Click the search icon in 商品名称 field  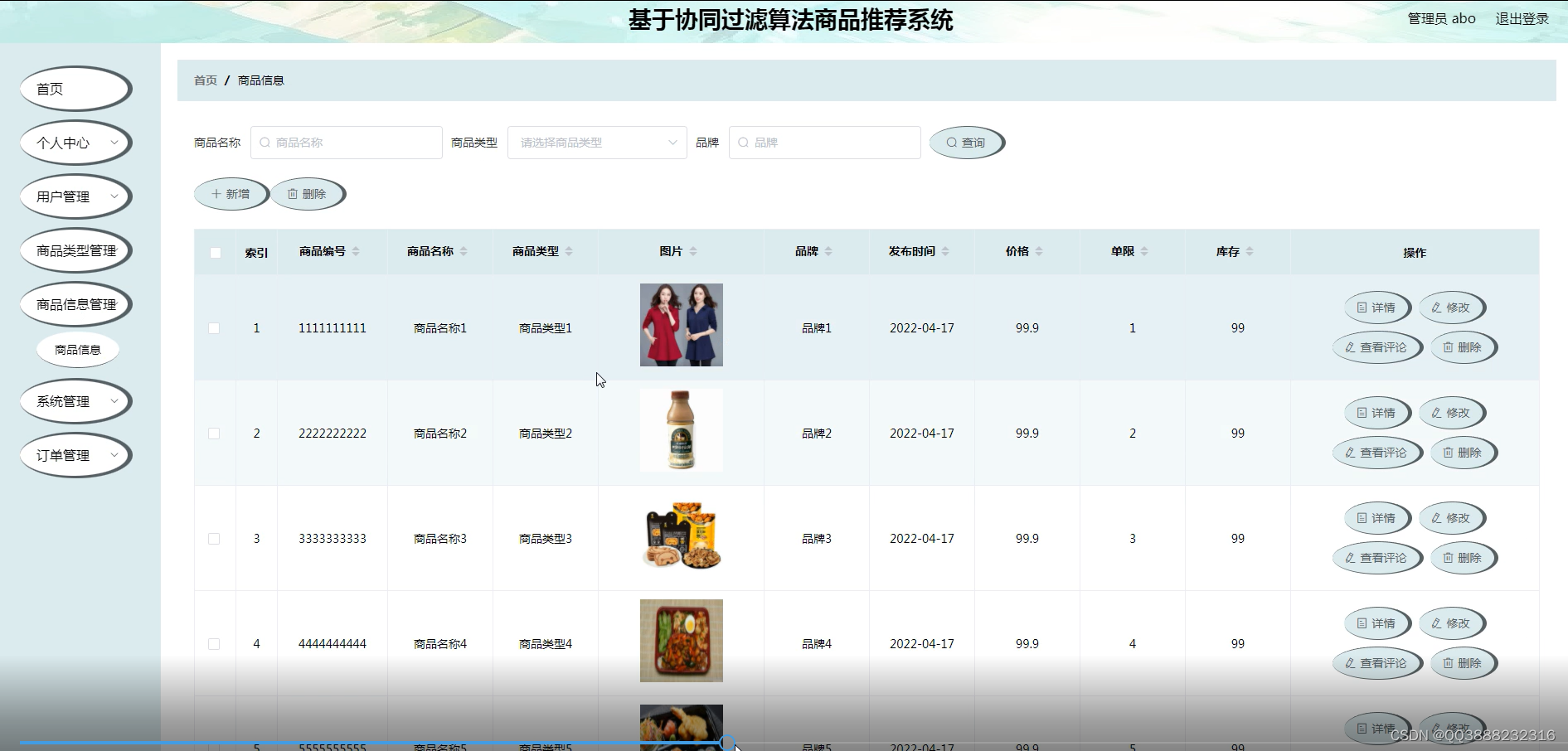tap(265, 143)
